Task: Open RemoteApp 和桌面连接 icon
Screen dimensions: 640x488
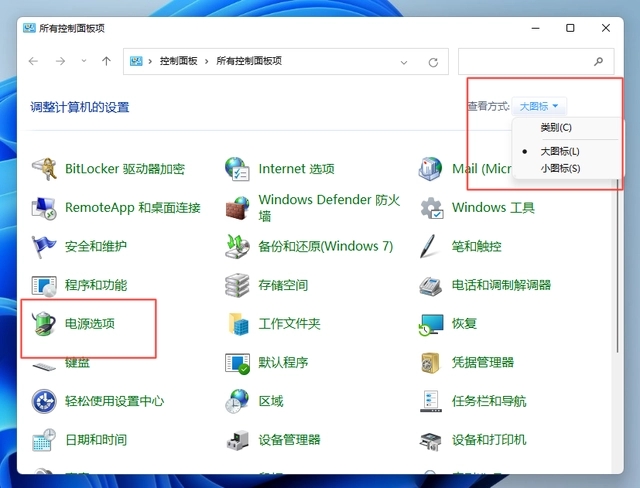Action: click(x=44, y=208)
